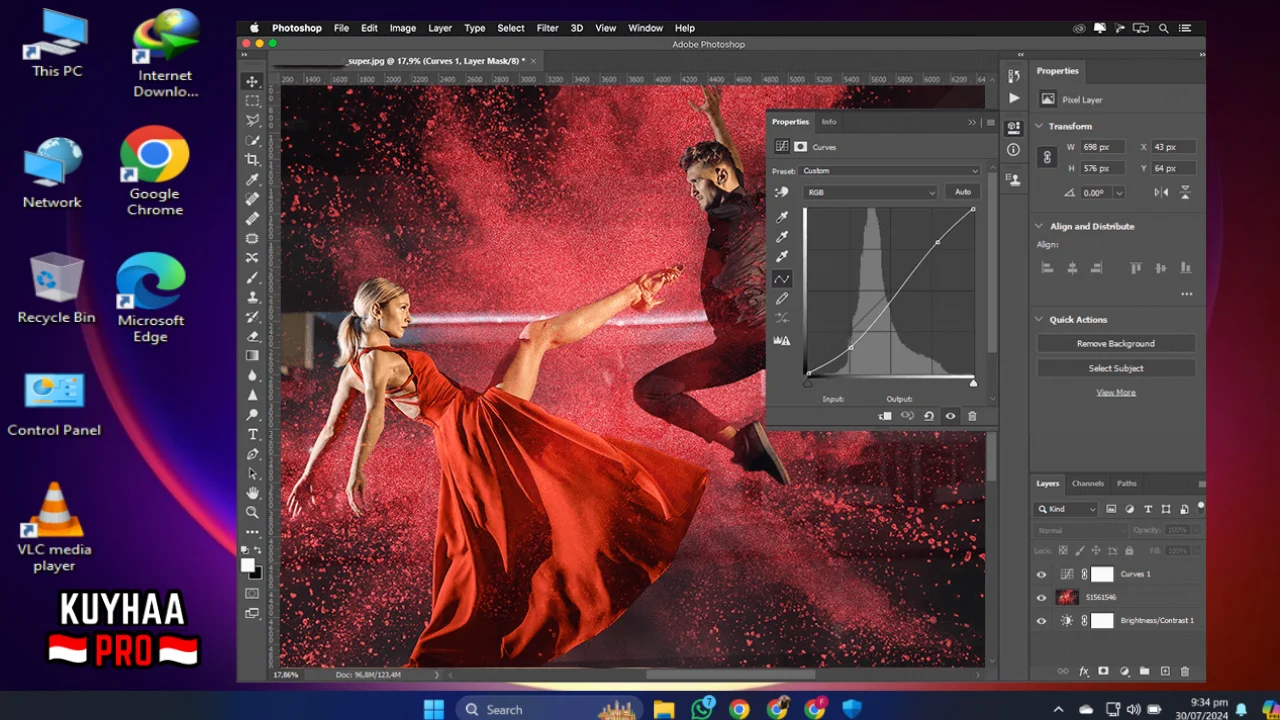Hide the 51561546 layer
1280x720 pixels.
pyautogui.click(x=1041, y=598)
